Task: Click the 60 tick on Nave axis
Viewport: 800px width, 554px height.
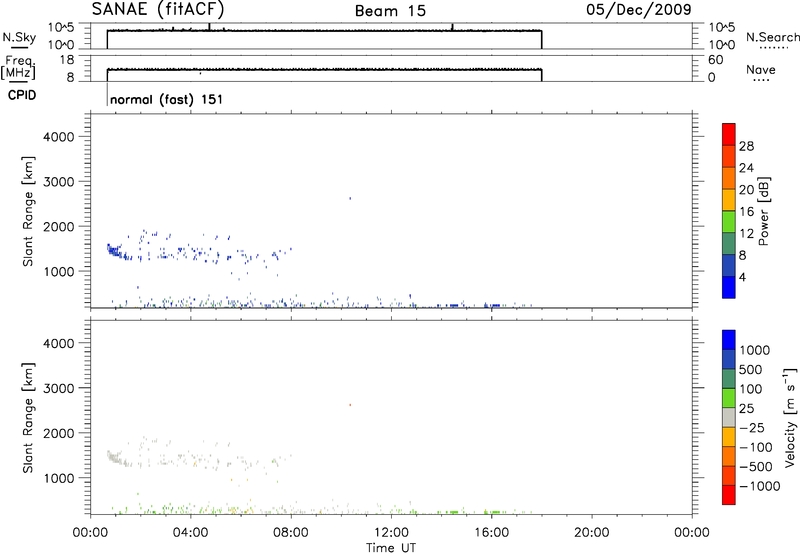Action: click(715, 60)
